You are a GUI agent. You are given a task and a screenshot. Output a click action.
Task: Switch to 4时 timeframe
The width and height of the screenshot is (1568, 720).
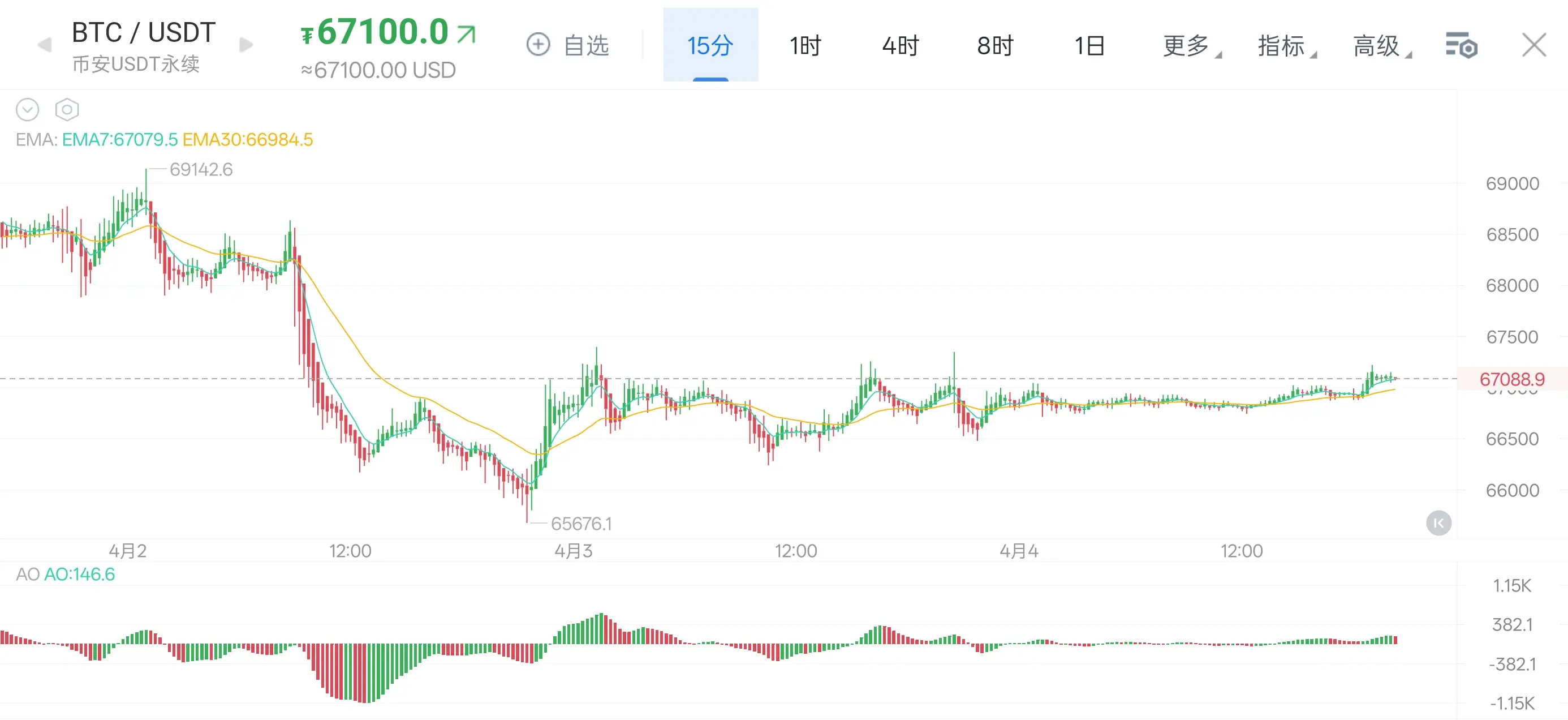point(901,46)
